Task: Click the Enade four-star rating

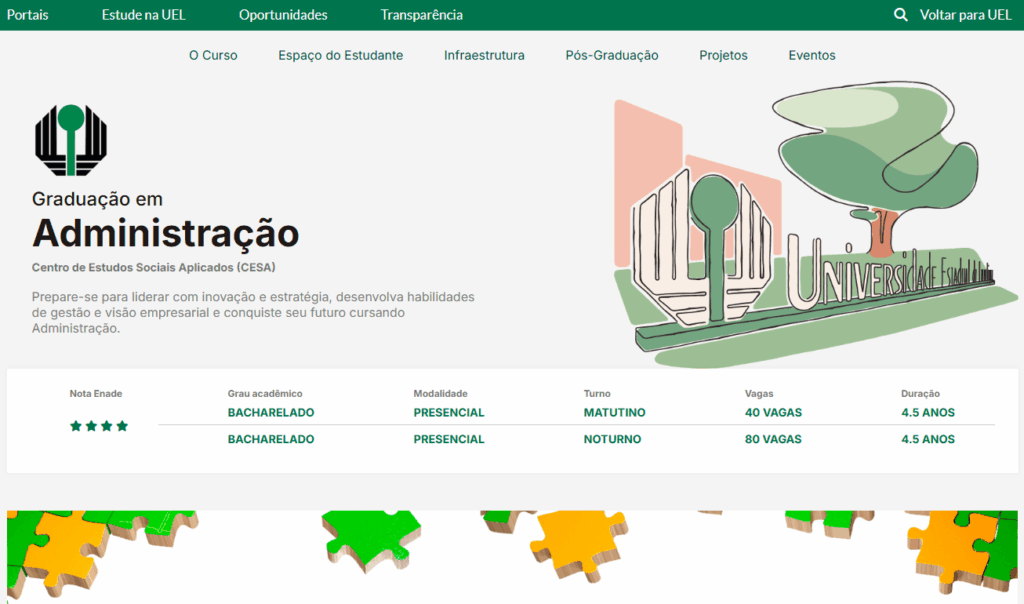Action: coord(99,426)
